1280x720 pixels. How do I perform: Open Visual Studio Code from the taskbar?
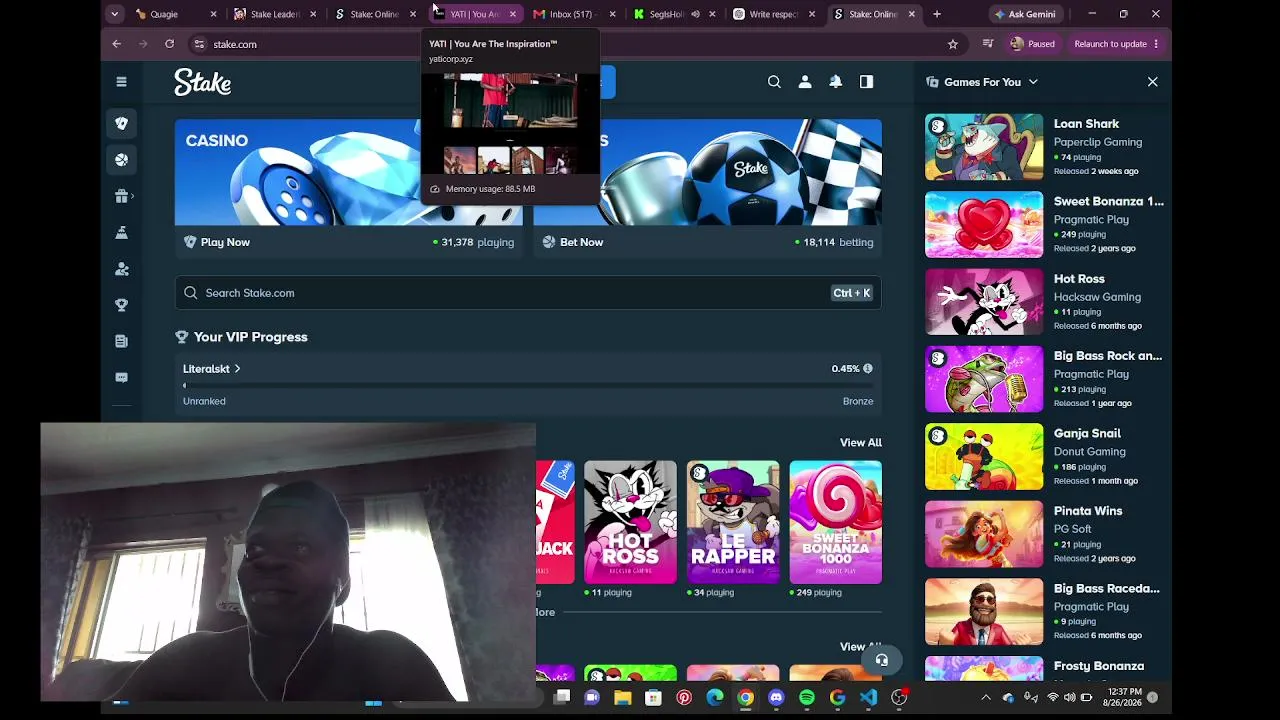click(x=868, y=698)
